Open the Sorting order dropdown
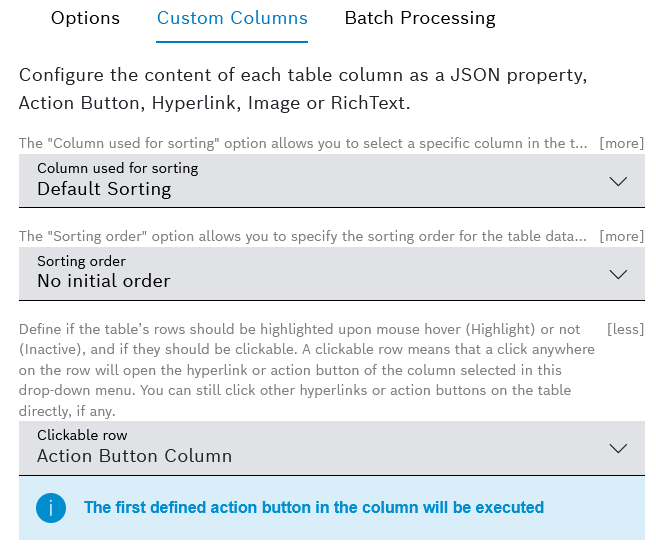This screenshot has width=656, height=549. click(300, 272)
